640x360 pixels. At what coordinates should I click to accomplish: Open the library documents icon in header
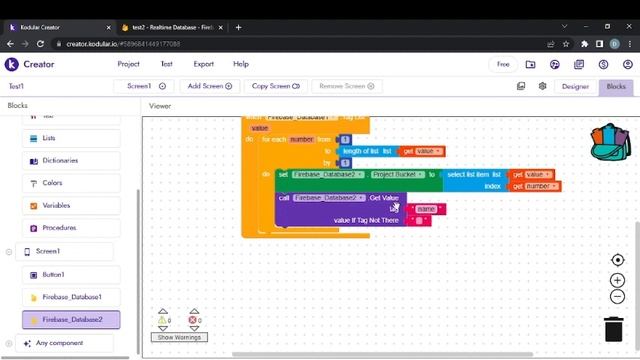[x=579, y=64]
